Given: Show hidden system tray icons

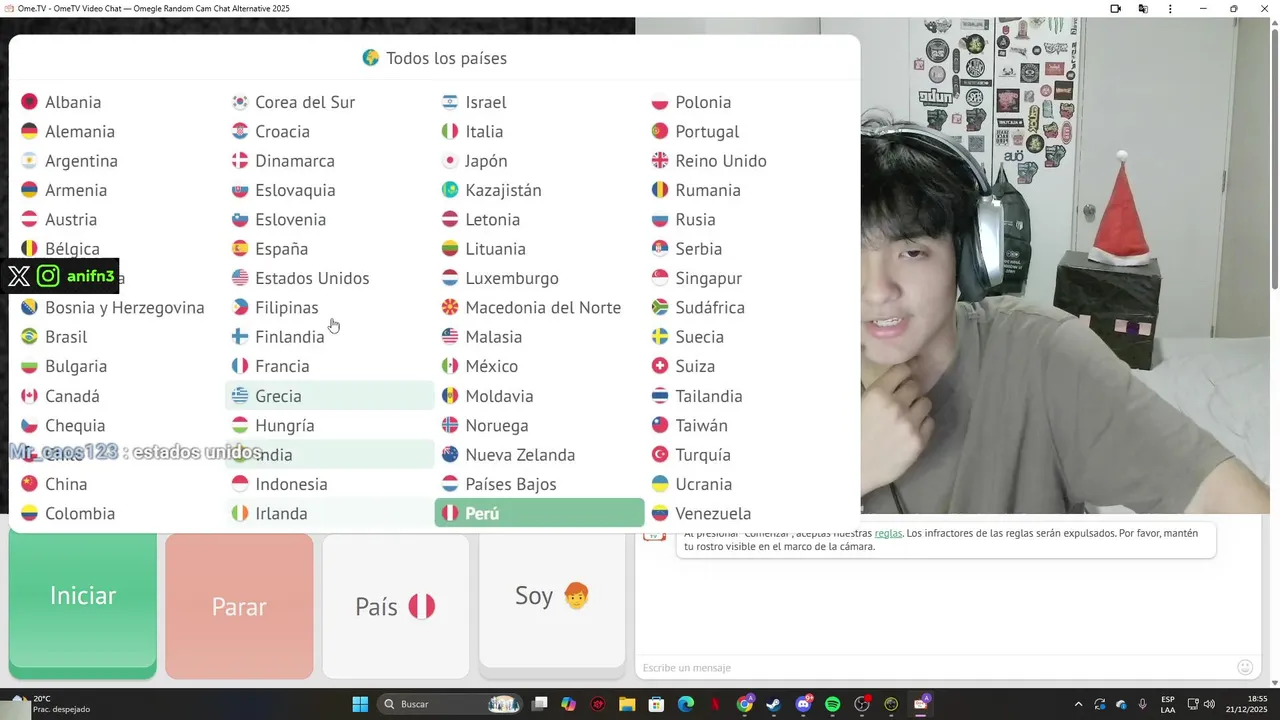Looking at the screenshot, I should point(1078,704).
